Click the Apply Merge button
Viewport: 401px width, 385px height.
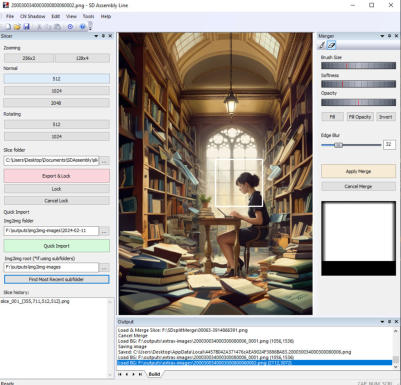358,171
